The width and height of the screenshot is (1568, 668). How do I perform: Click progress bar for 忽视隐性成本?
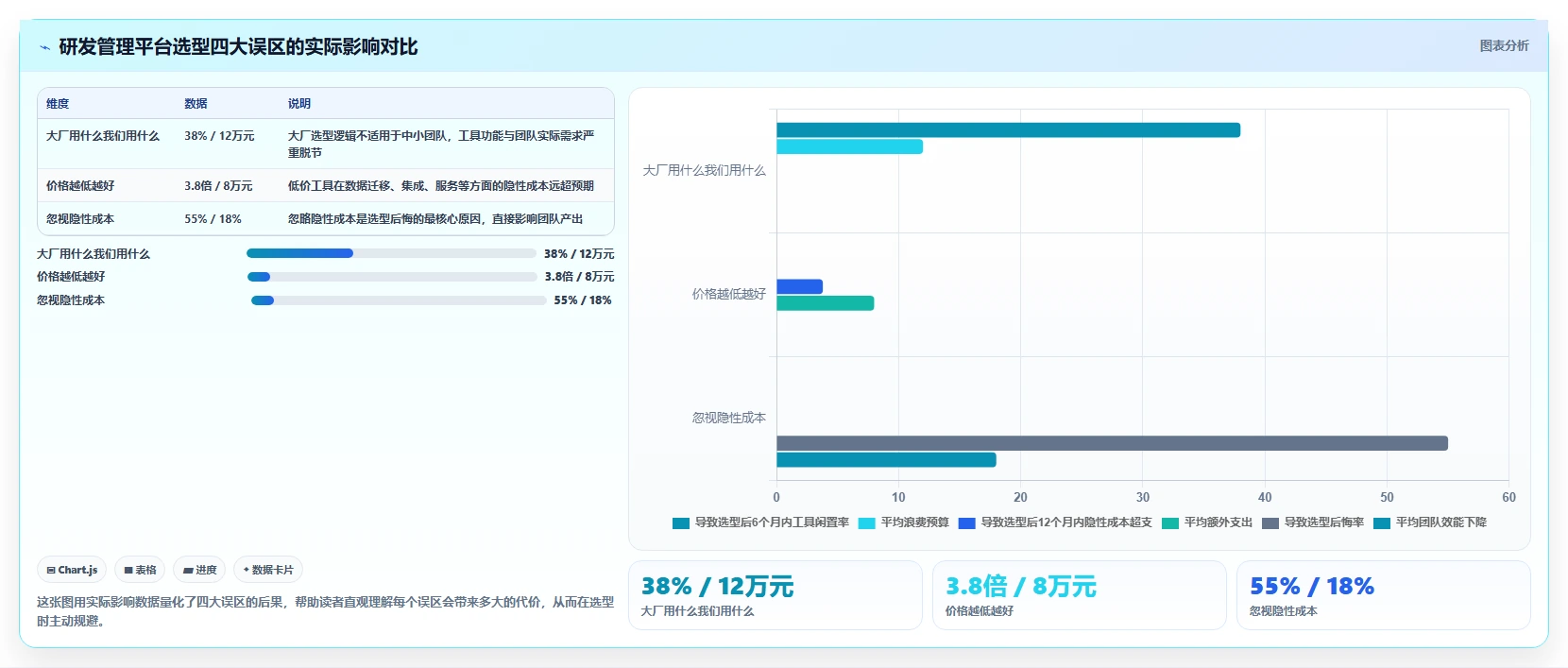(399, 300)
